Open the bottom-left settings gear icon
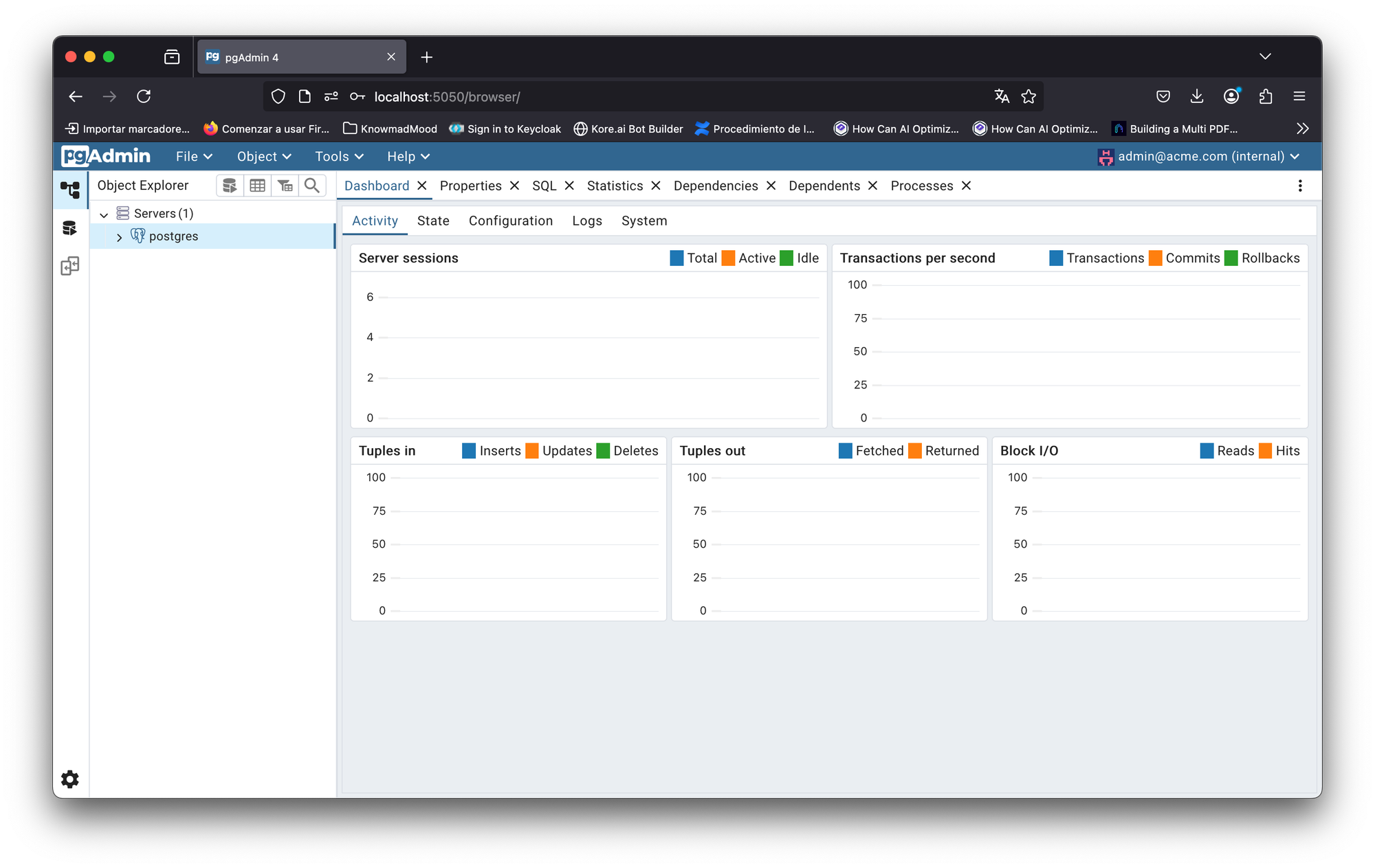Image resolution: width=1375 pixels, height=868 pixels. point(70,779)
